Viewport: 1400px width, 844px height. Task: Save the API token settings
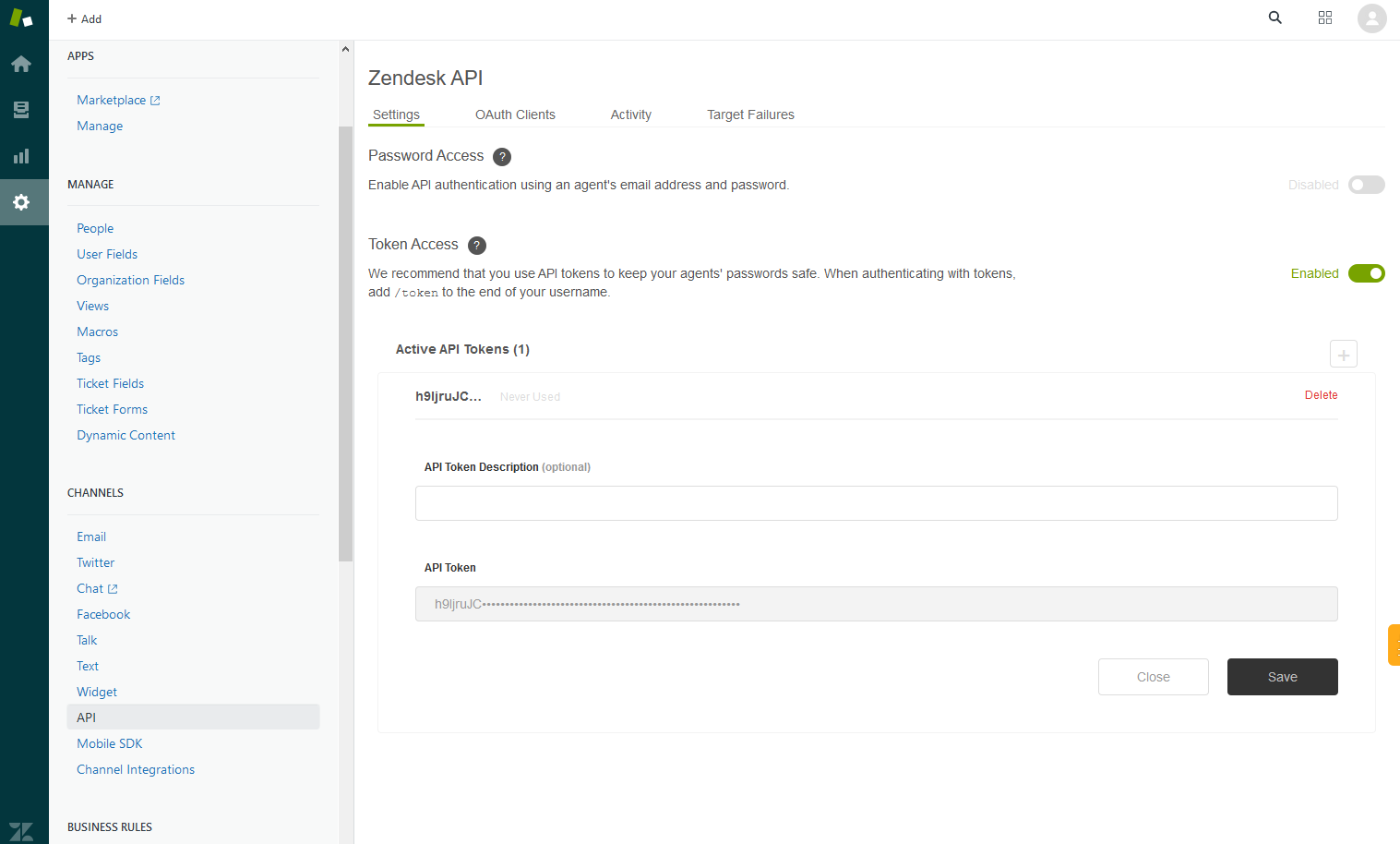tap(1283, 677)
